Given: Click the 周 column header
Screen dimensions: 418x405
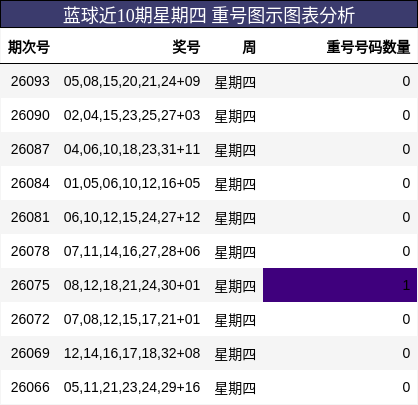Looking at the screenshot, I should click(249, 47).
